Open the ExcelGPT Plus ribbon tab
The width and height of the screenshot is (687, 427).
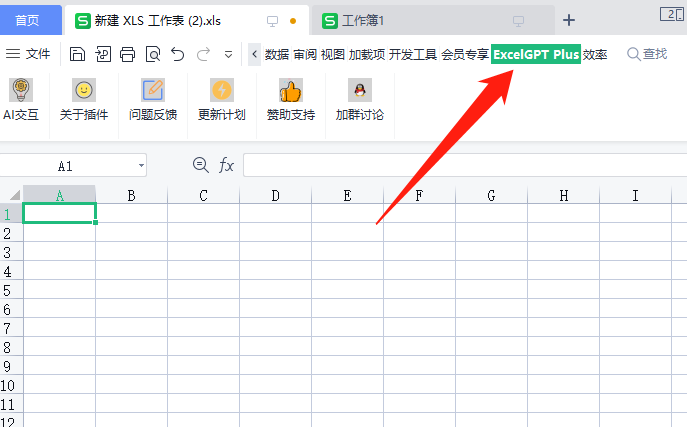pos(536,54)
